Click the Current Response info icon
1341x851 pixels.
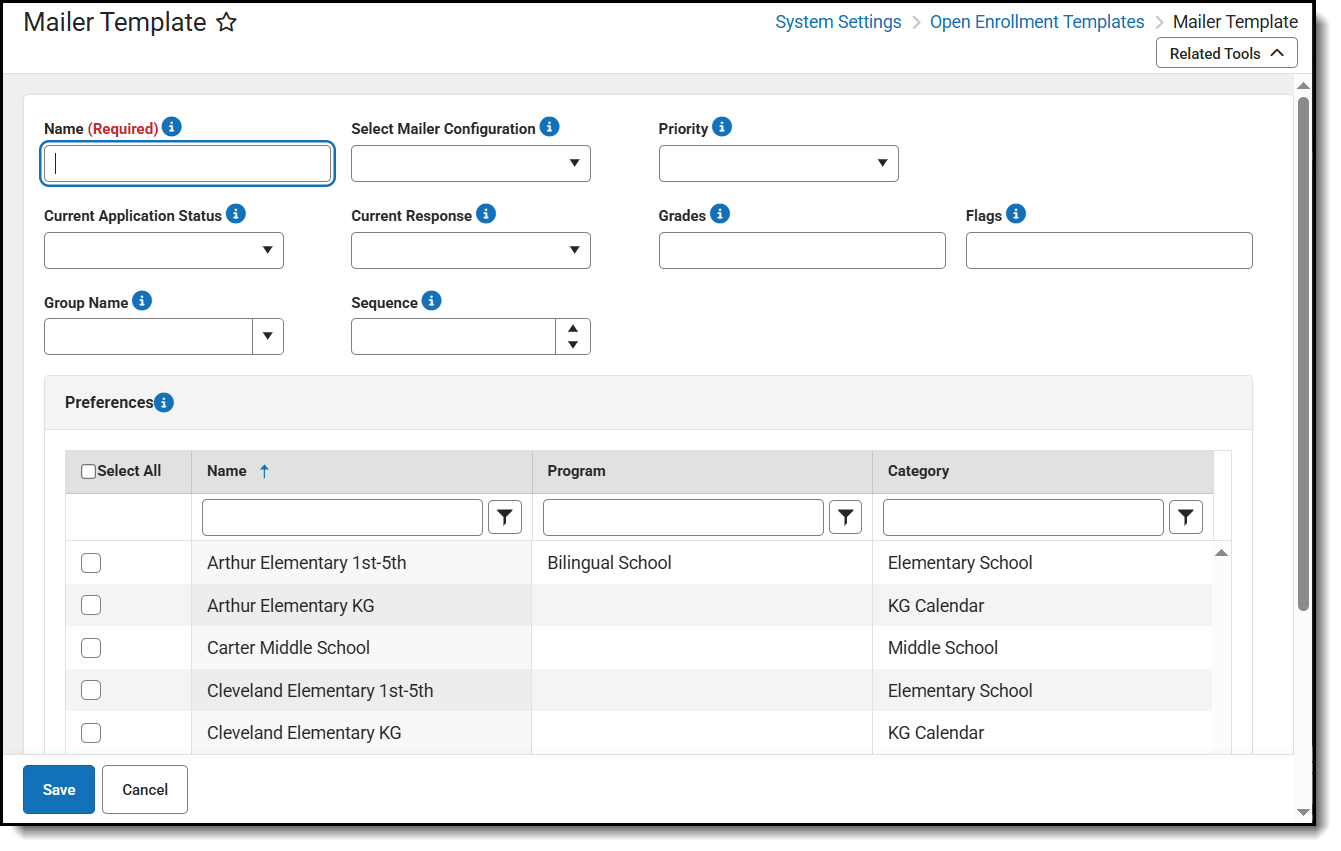tap(486, 214)
